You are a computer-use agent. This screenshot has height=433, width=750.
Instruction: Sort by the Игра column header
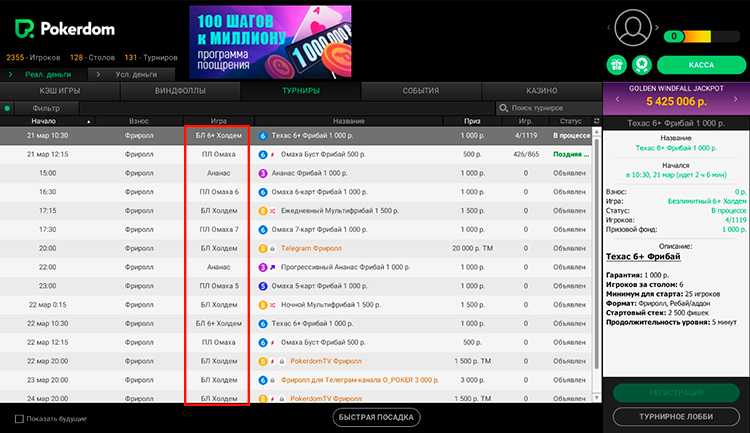[x=219, y=122]
